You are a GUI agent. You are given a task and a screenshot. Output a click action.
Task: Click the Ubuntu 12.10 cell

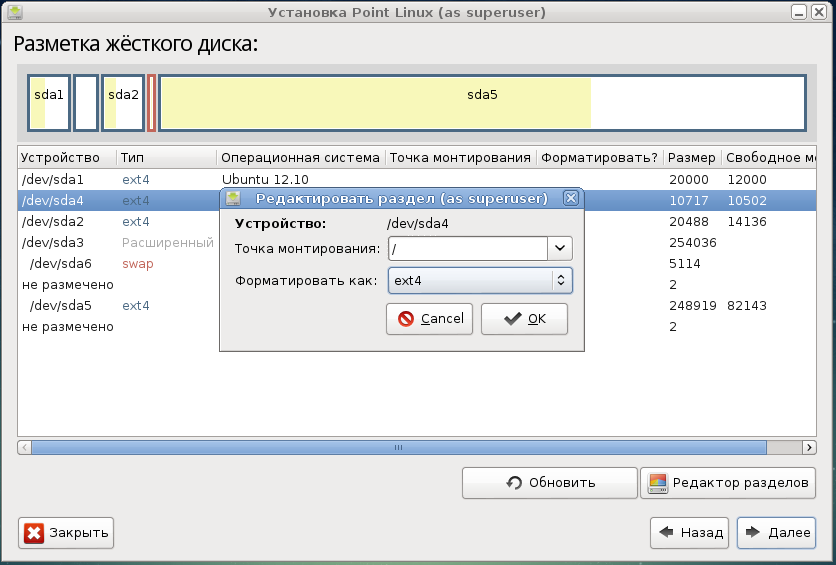(266, 180)
